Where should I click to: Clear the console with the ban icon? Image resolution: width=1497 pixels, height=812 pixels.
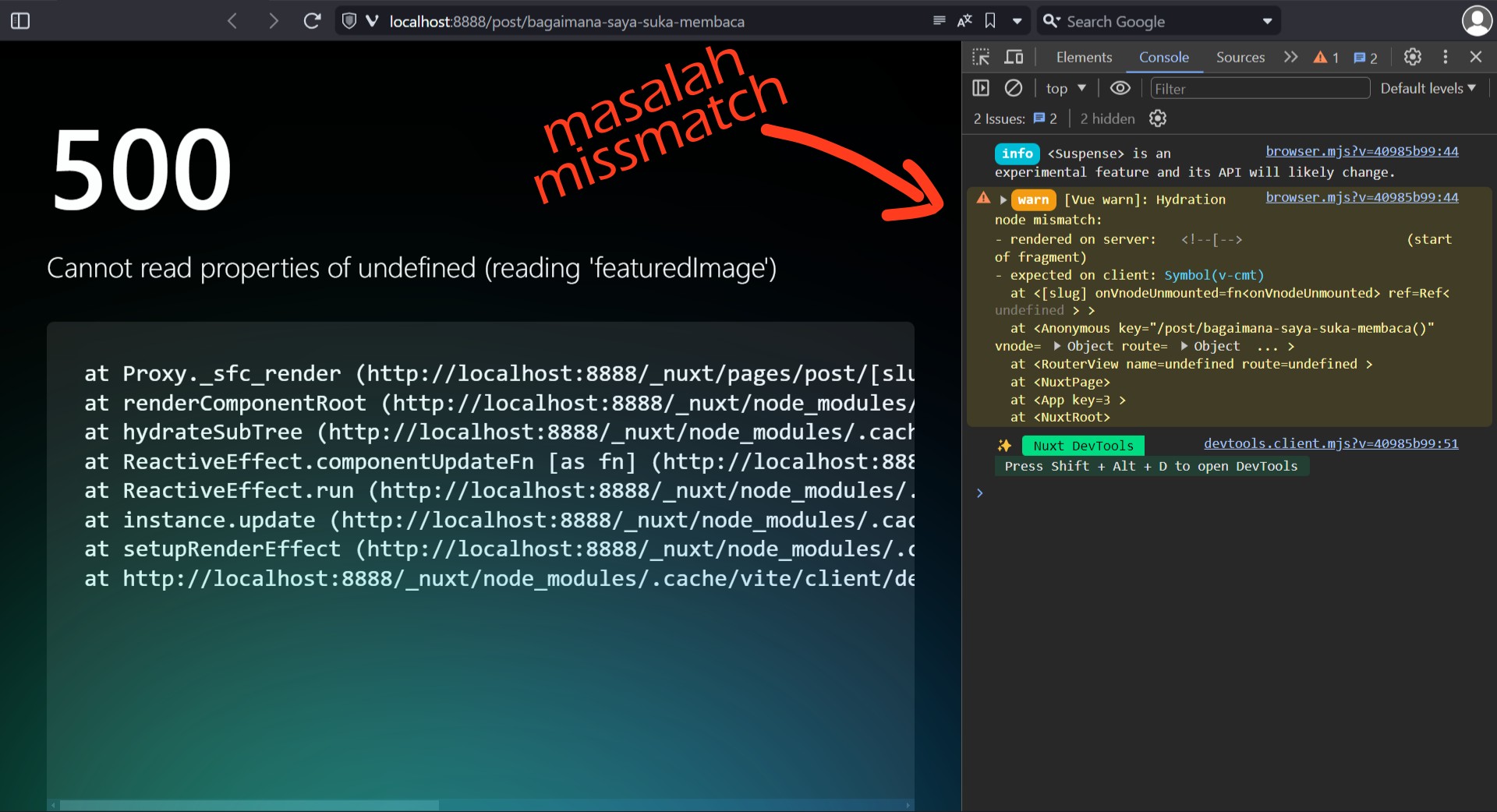click(x=1013, y=88)
